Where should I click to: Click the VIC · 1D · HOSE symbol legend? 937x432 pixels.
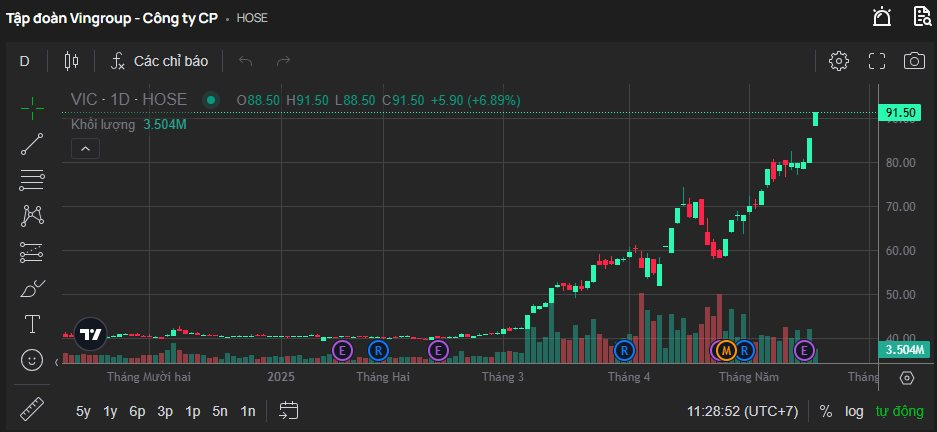tap(128, 100)
